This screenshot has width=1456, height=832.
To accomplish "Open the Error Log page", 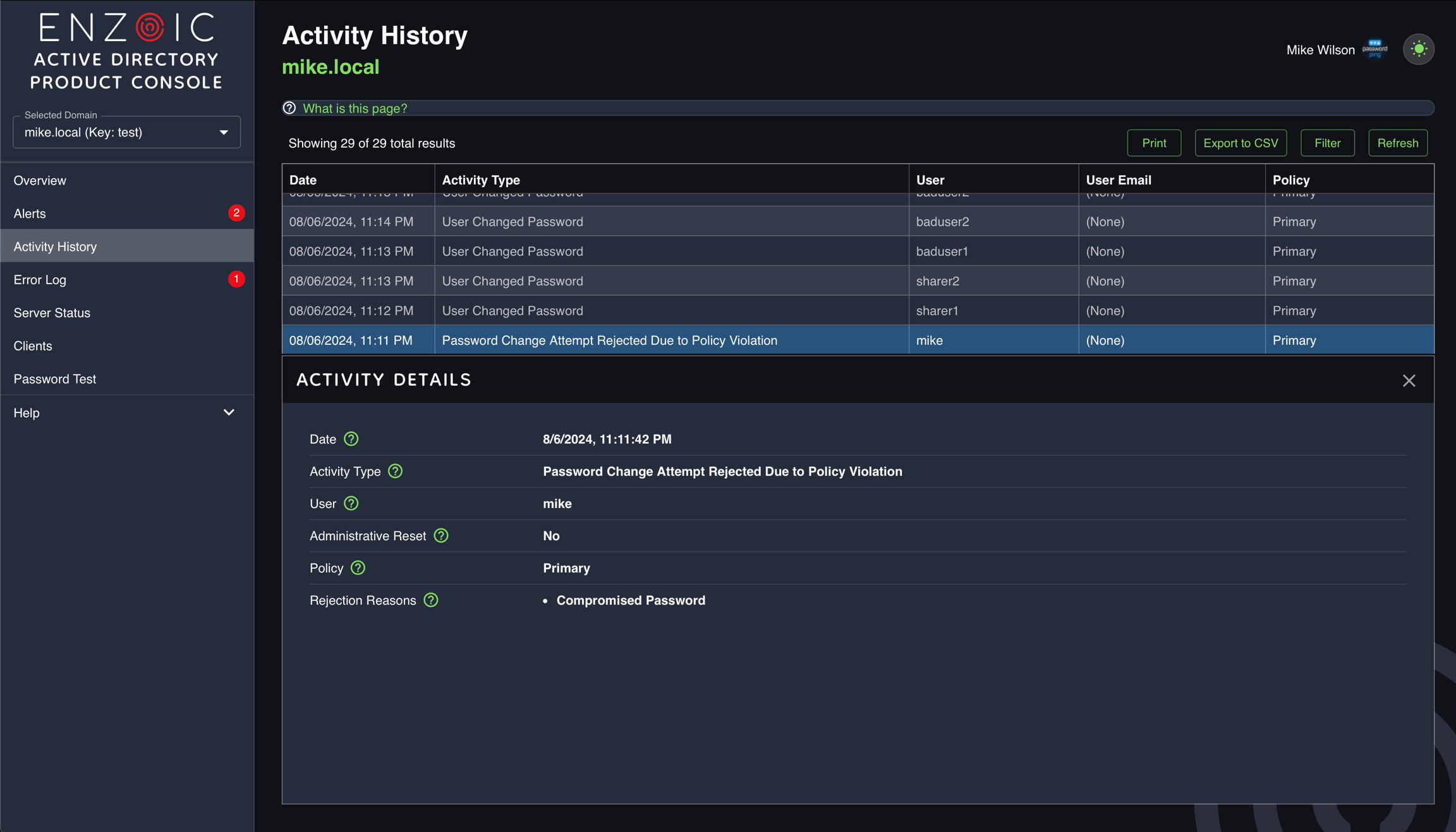I will [x=40, y=280].
